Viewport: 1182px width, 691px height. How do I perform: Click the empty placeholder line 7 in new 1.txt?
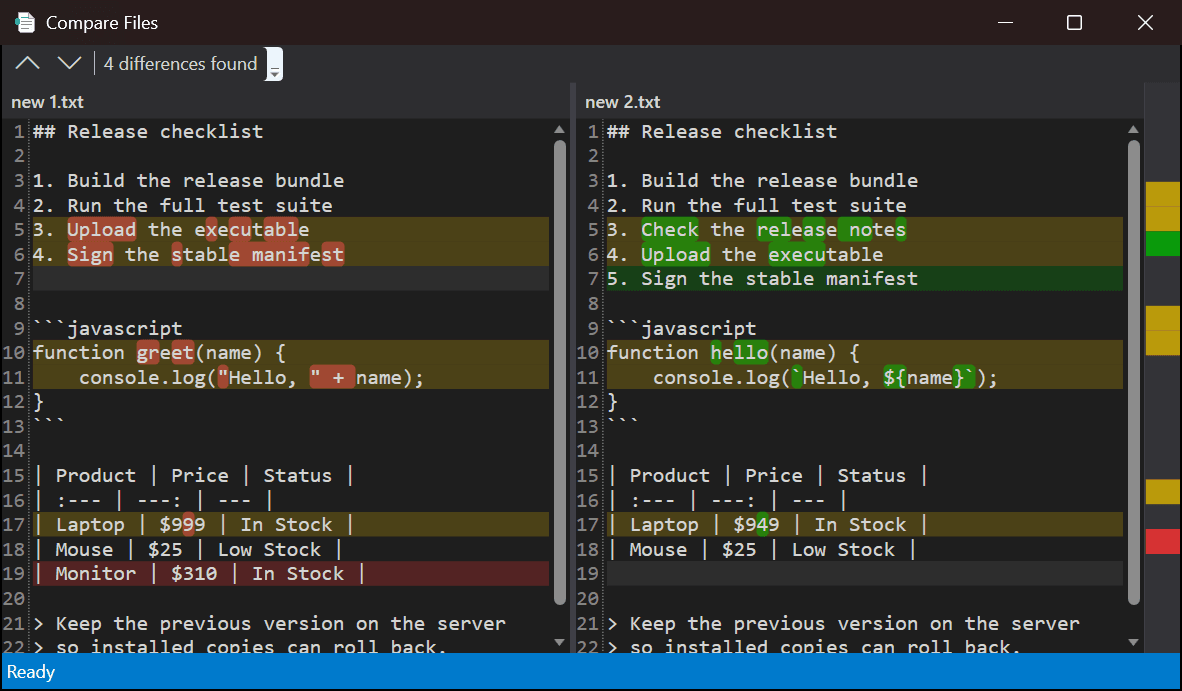coord(291,279)
